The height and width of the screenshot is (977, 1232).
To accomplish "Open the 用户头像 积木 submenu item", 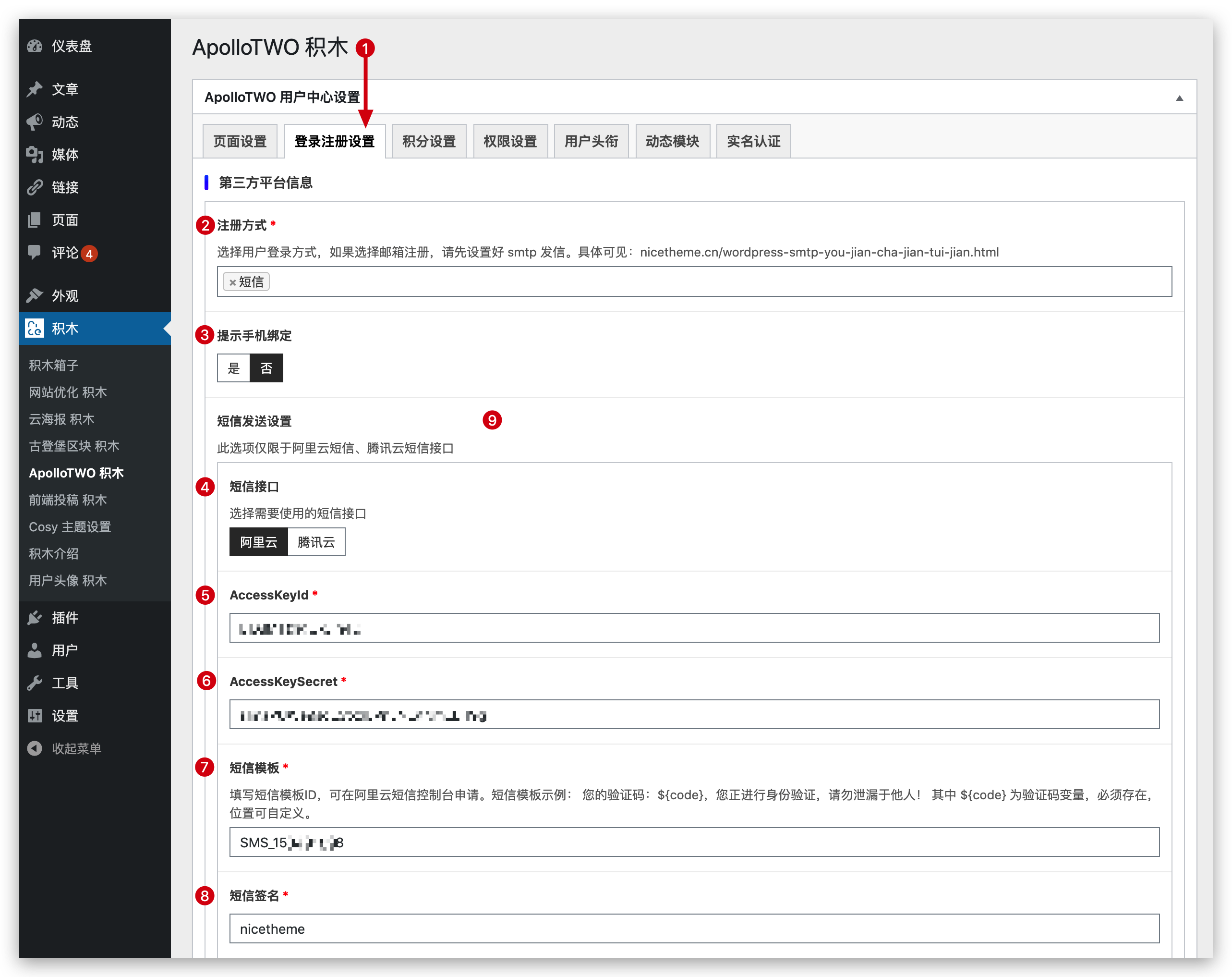I will point(68,580).
